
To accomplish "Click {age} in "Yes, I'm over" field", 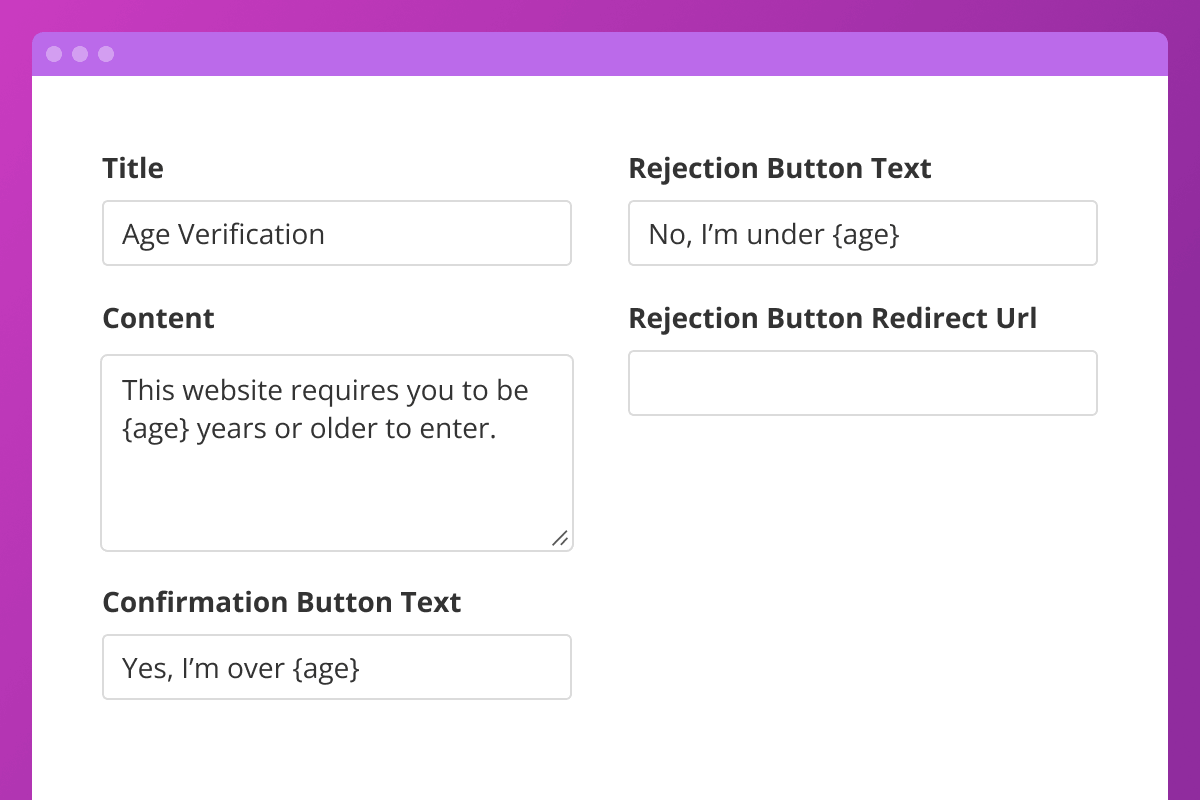I will [326, 667].
